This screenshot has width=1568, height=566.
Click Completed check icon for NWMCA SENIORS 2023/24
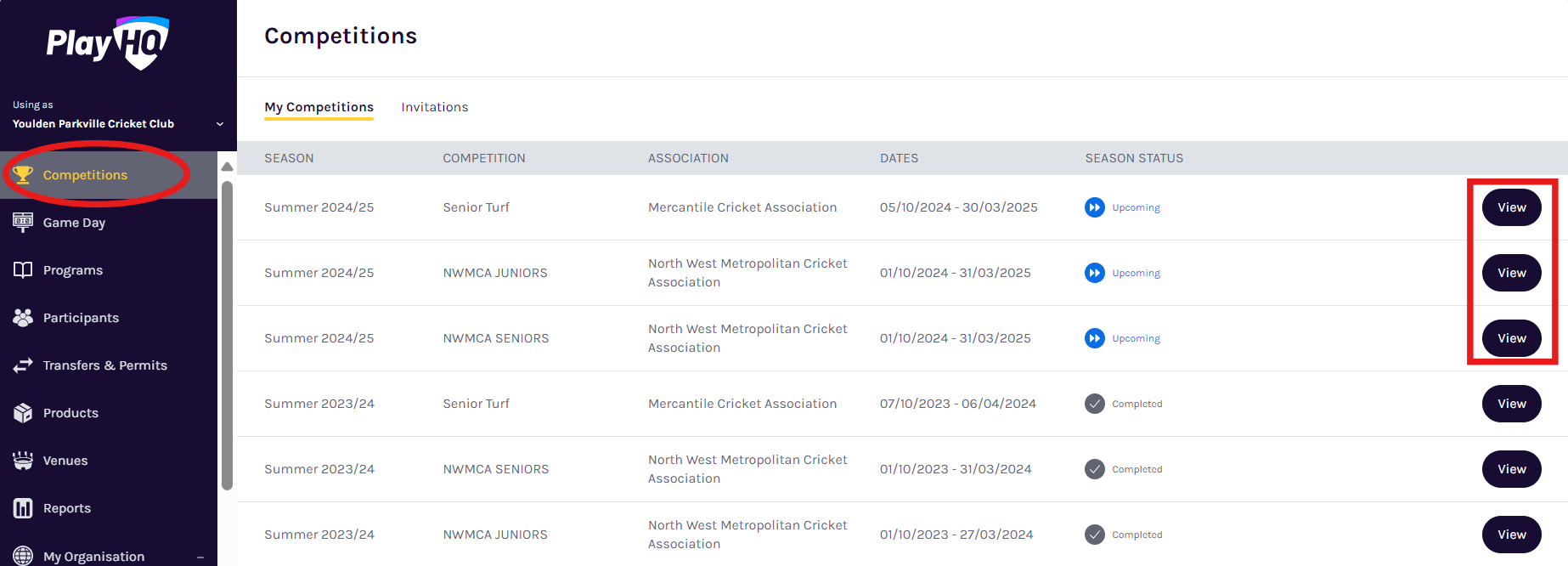(x=1095, y=469)
